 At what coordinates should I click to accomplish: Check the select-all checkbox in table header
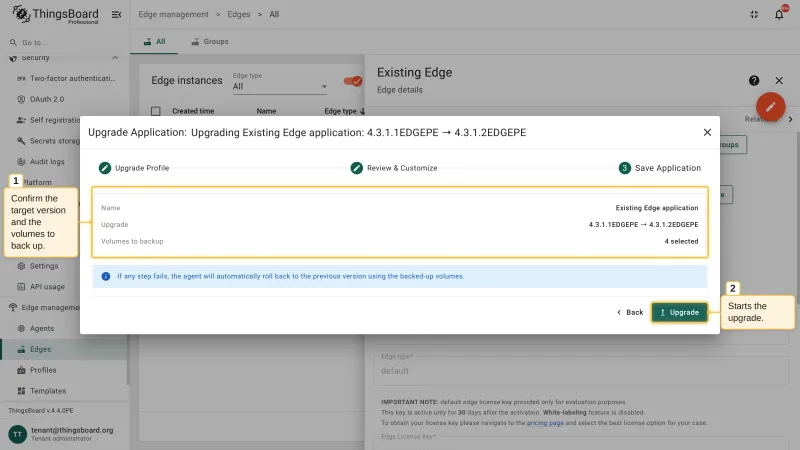pyautogui.click(x=156, y=111)
